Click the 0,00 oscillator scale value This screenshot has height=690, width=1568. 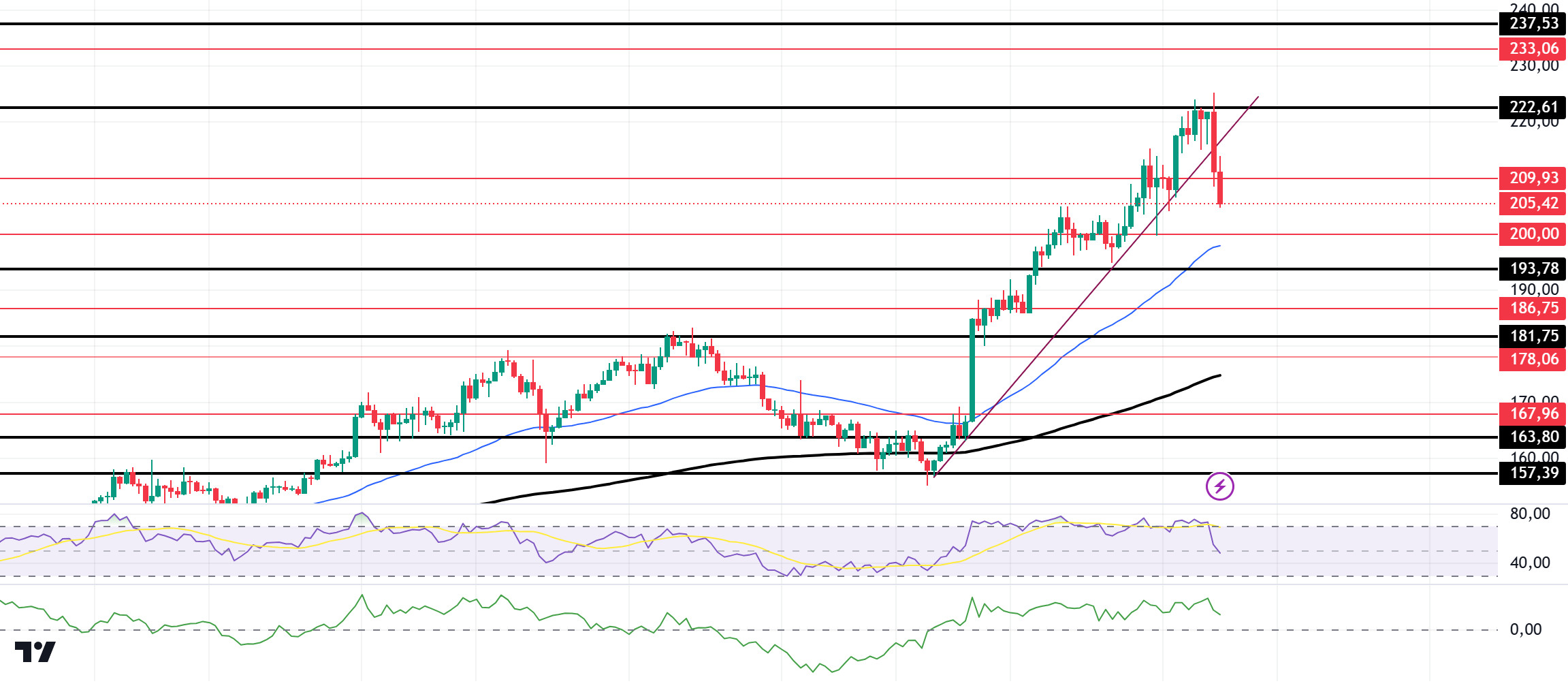(1526, 630)
